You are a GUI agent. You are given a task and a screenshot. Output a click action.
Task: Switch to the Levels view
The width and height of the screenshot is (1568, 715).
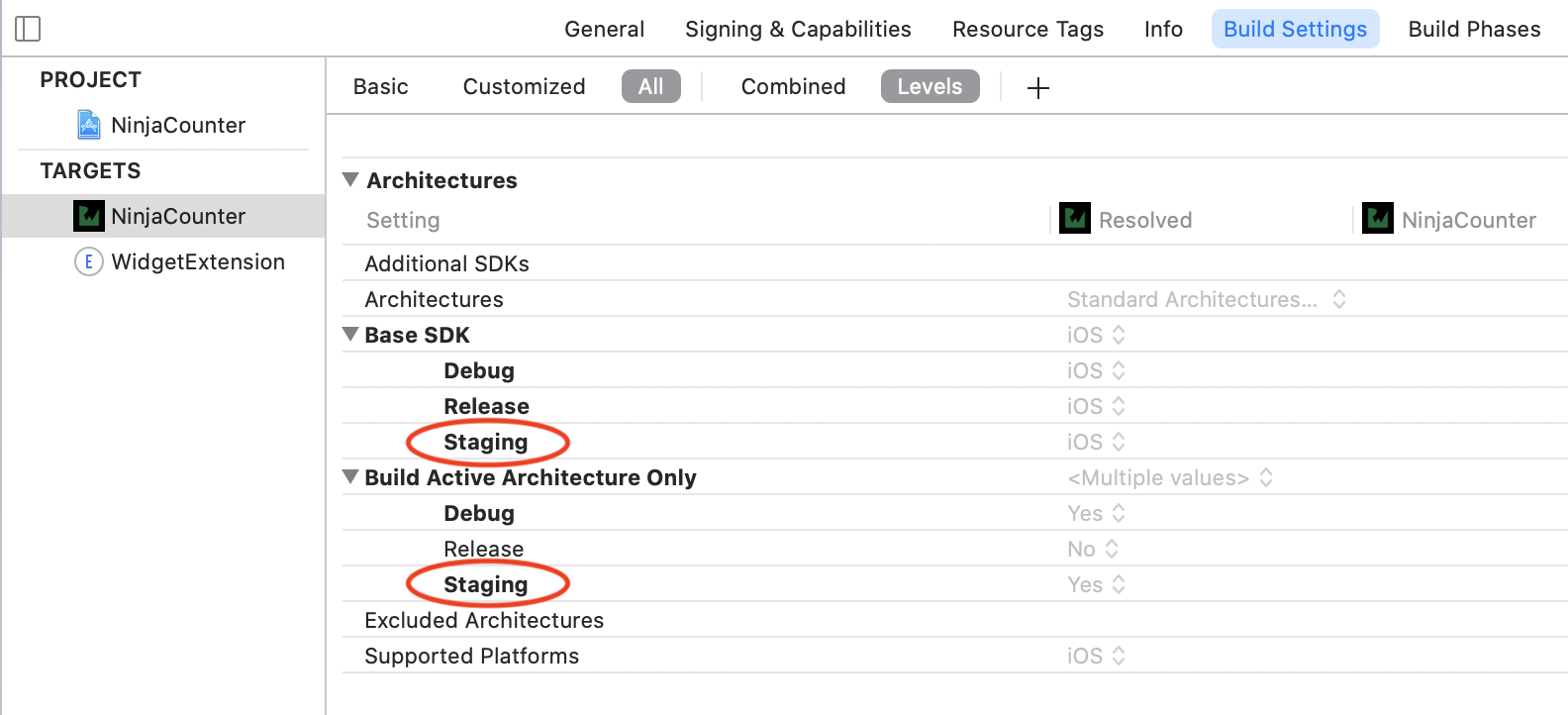tap(929, 86)
